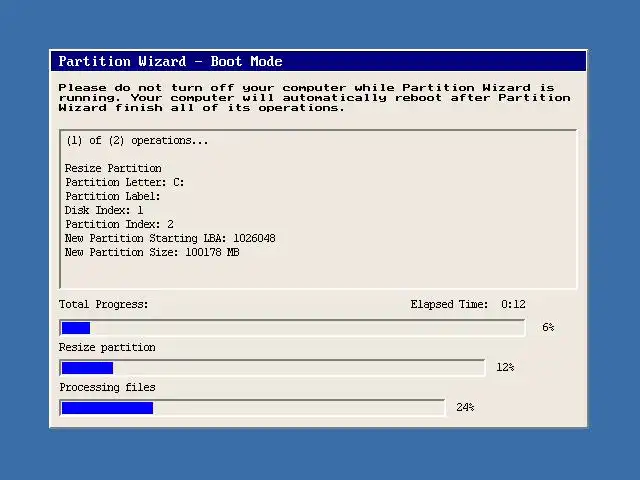Screen dimensions: 640x480
Task: Click the "Resize Partition" operation heading
Action: click(x=113, y=168)
